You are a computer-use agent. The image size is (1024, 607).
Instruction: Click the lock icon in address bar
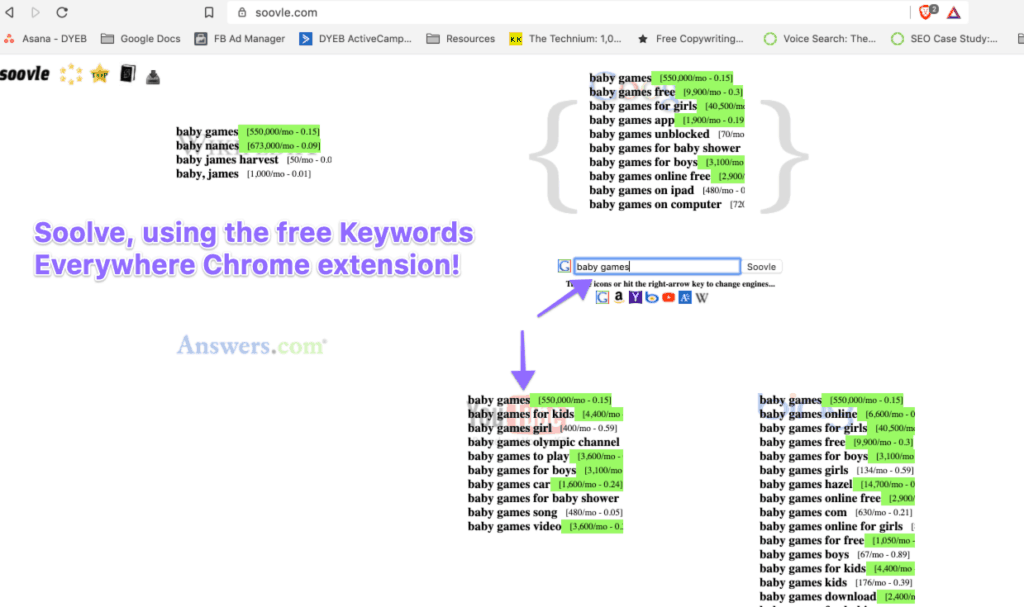242,12
